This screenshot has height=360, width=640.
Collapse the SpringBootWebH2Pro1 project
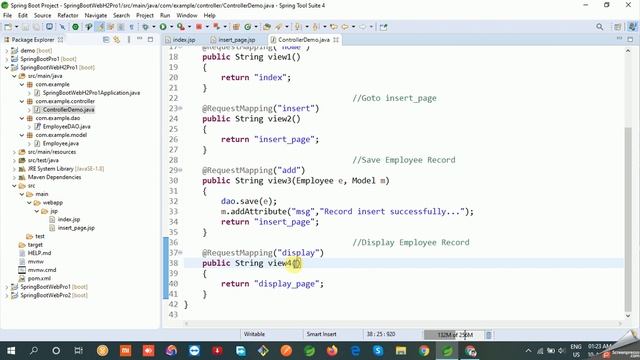coord(7,67)
